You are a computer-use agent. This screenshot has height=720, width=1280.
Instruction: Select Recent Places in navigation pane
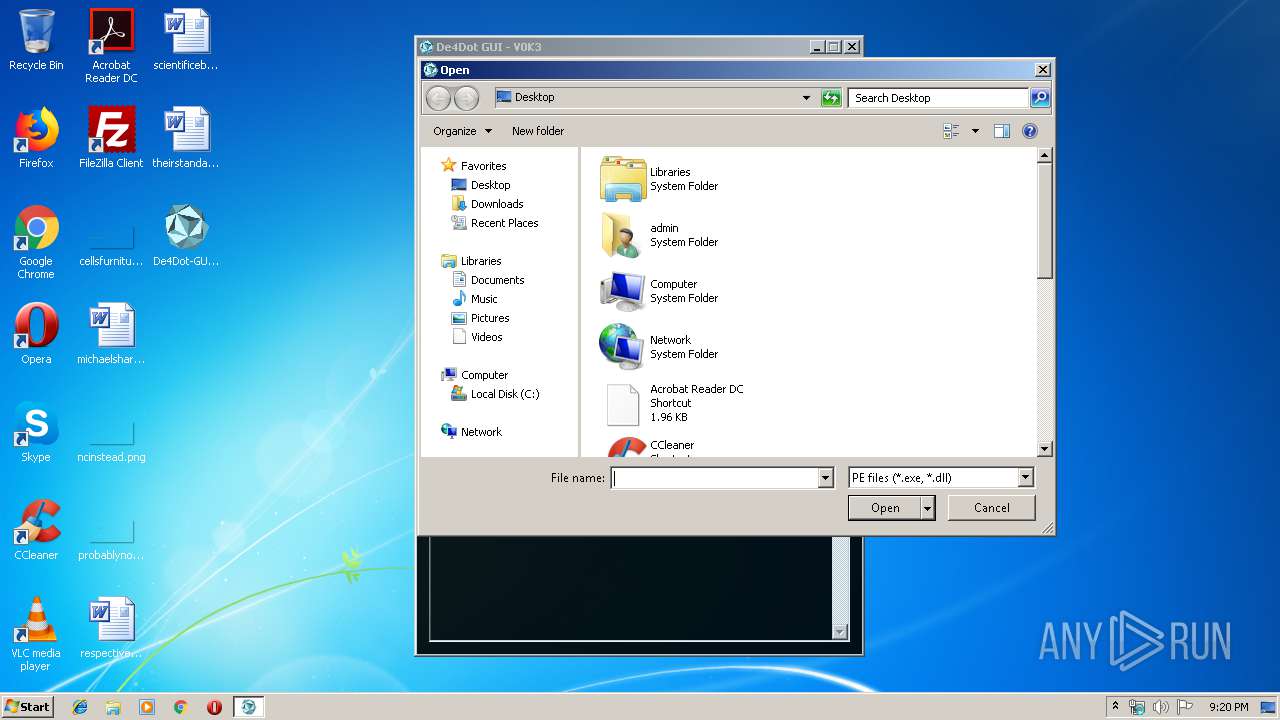click(495, 223)
